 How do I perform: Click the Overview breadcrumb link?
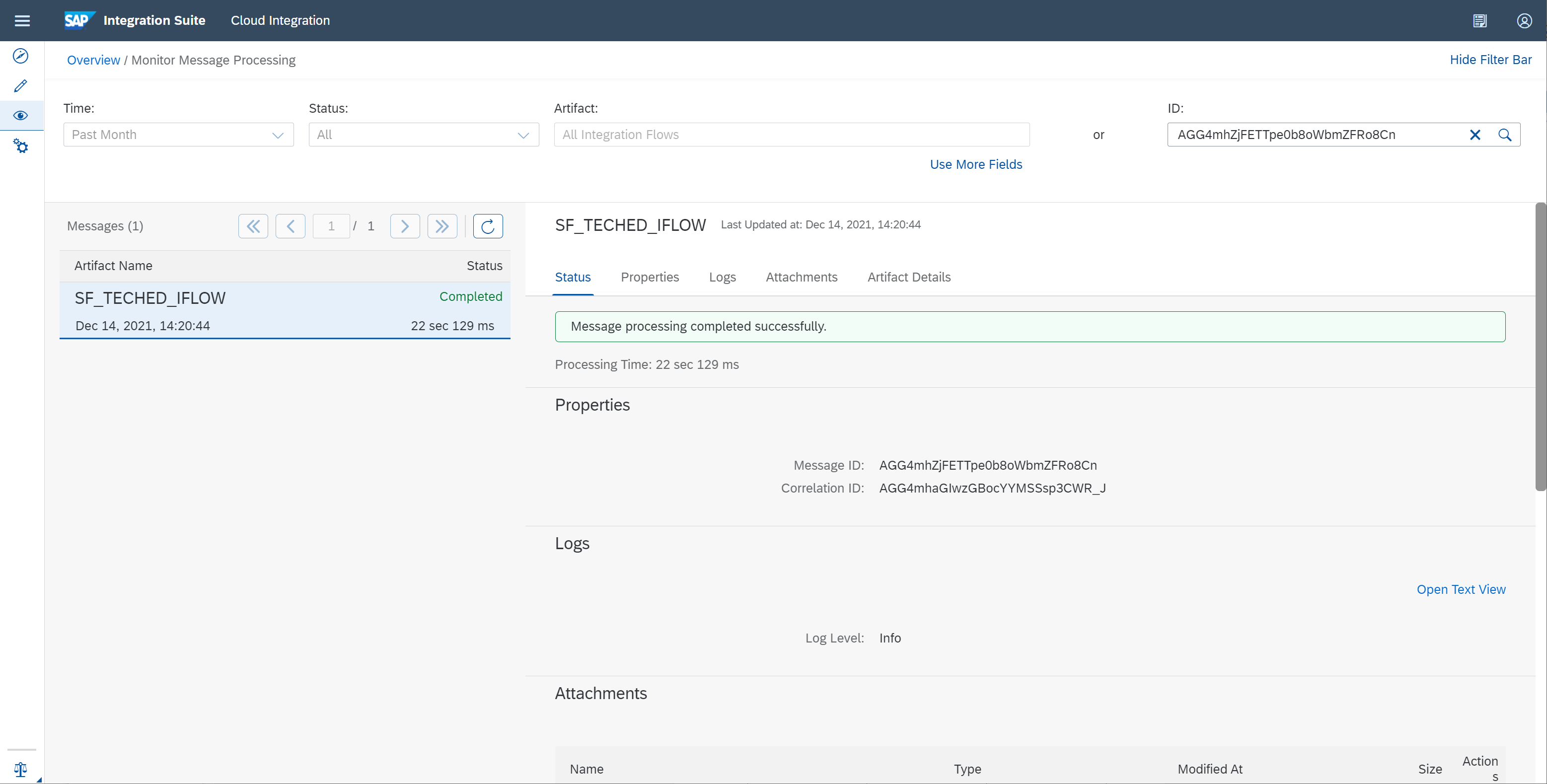pos(93,60)
